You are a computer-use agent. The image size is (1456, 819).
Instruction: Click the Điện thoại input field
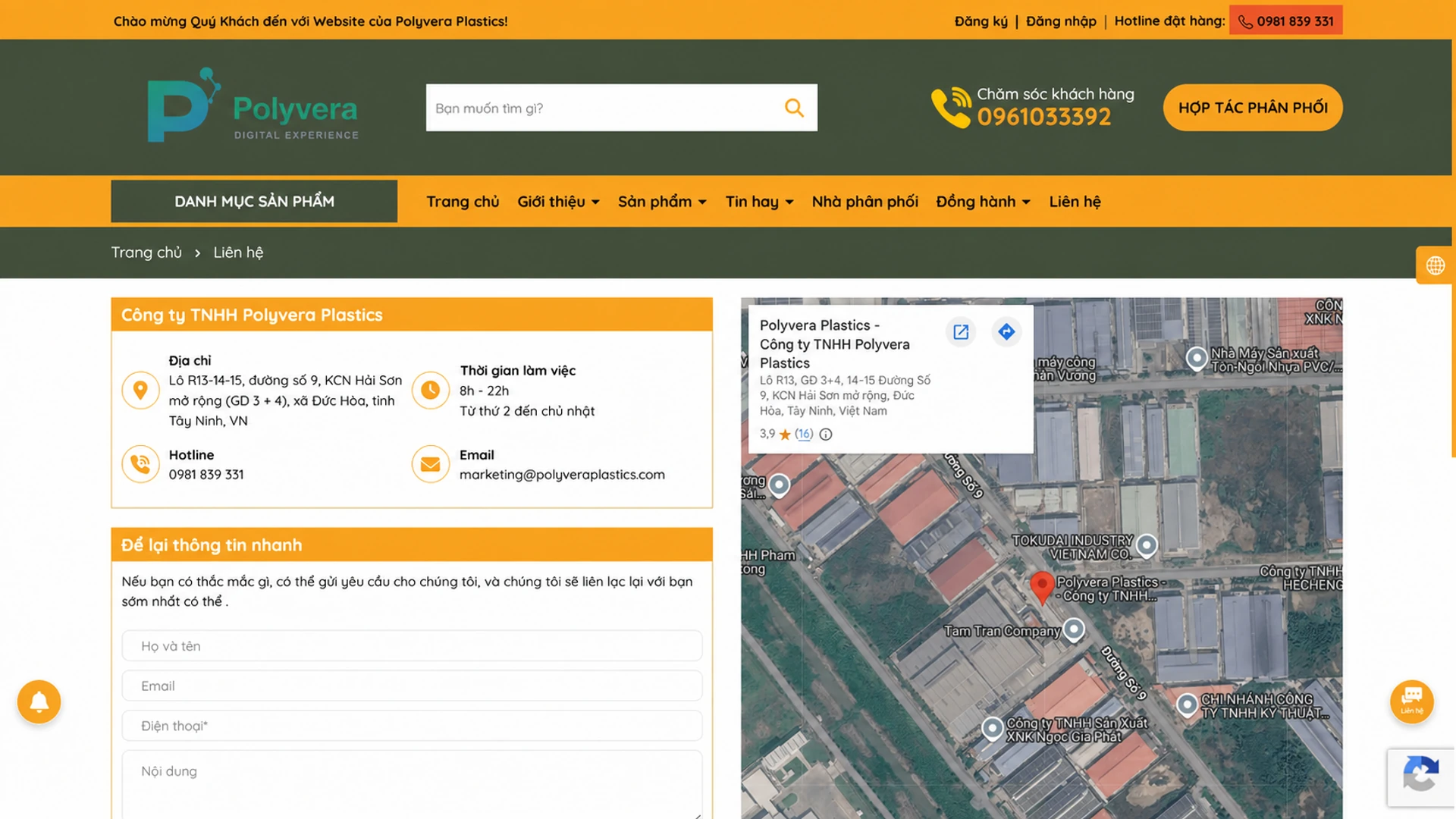click(x=412, y=726)
